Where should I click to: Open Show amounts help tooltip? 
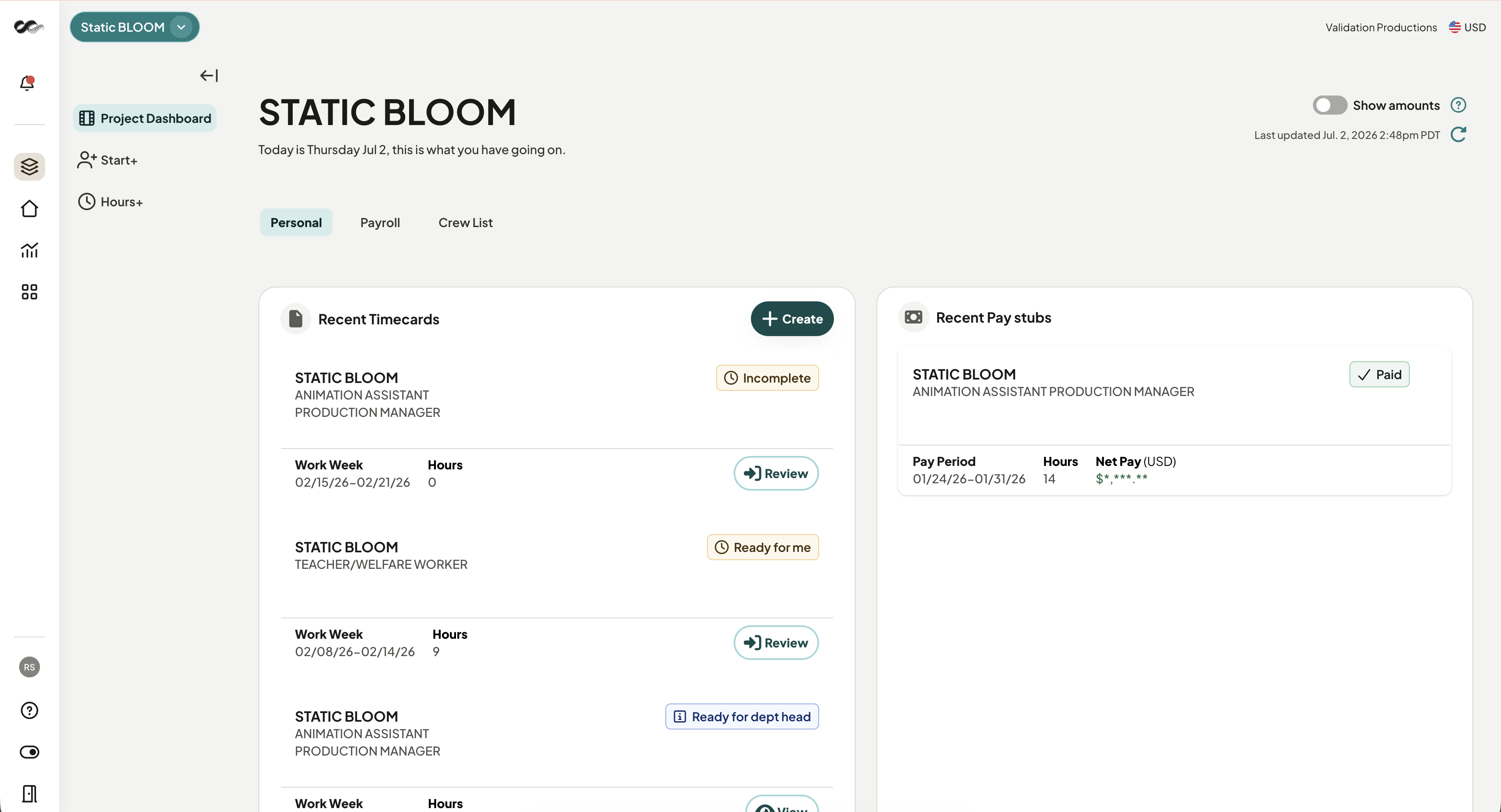(1458, 105)
